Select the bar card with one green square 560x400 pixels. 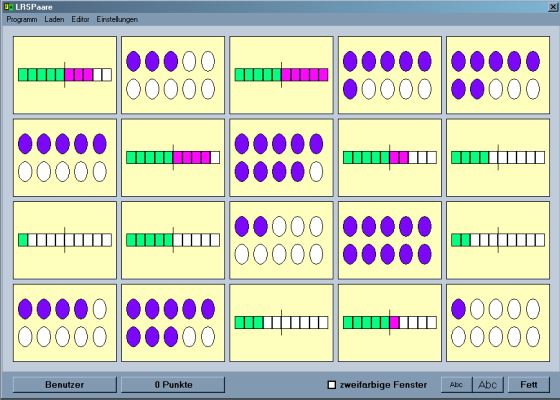(x=65, y=240)
